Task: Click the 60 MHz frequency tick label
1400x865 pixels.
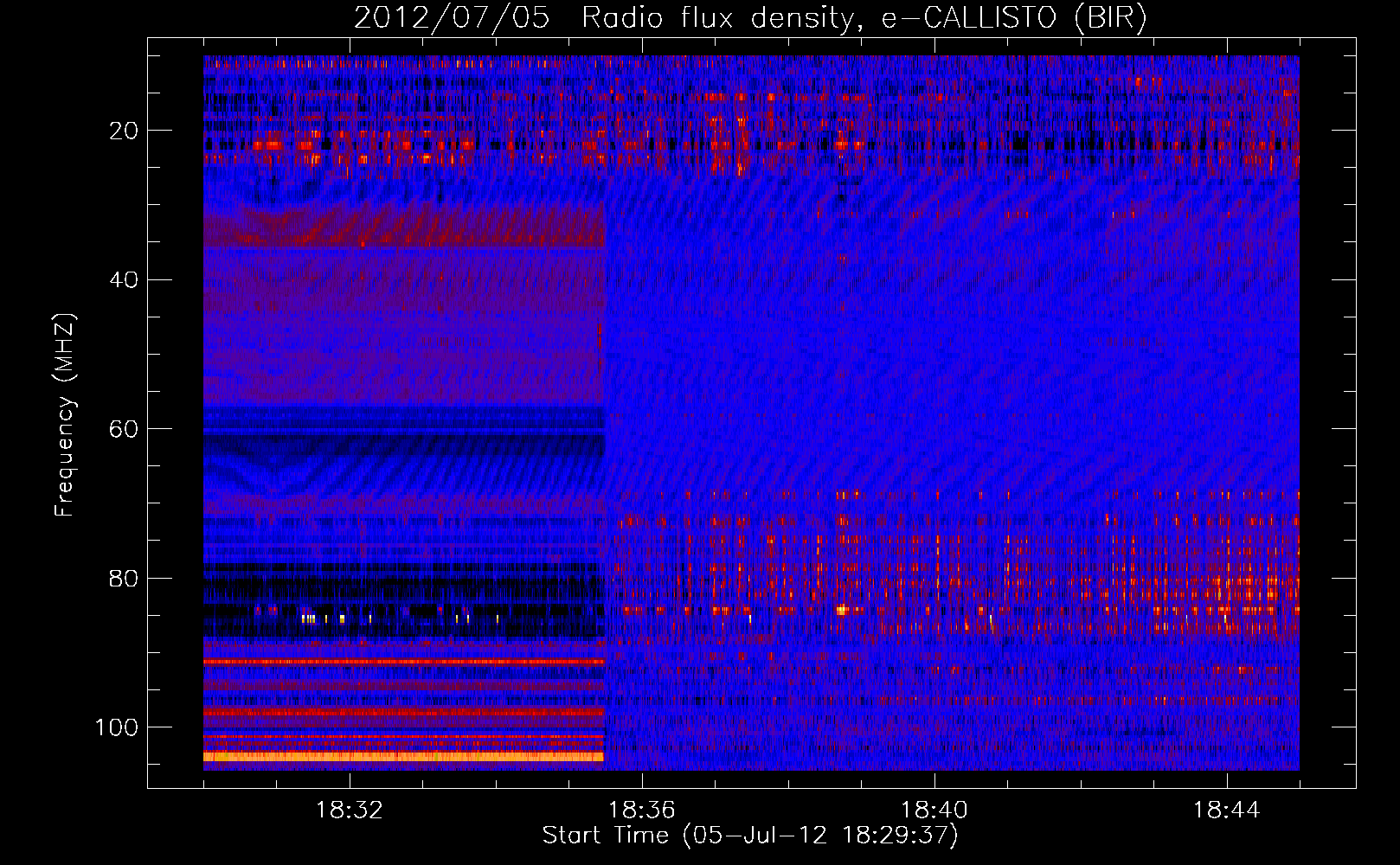Action: pos(124,429)
